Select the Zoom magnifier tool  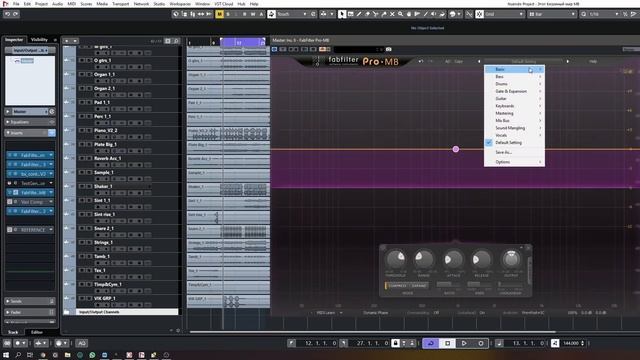[x=400, y=14]
